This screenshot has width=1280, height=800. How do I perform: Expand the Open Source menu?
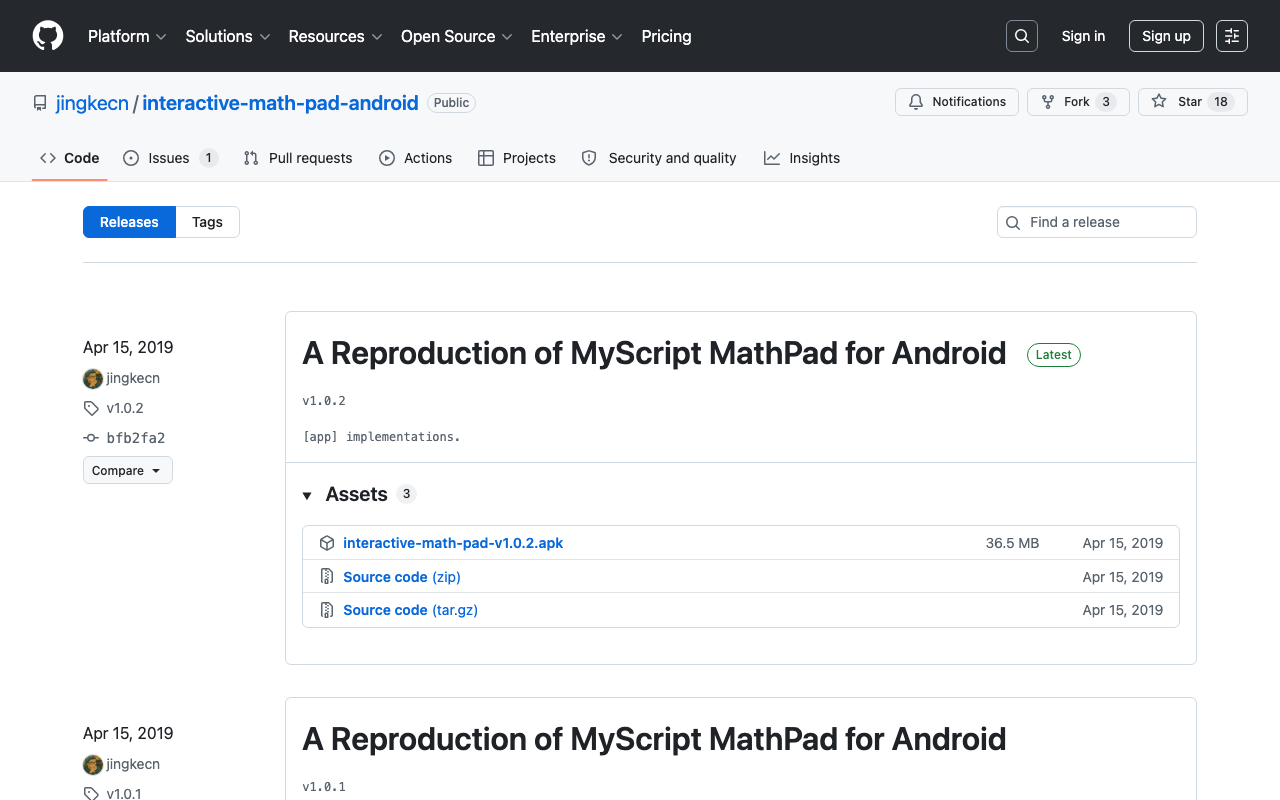[457, 36]
